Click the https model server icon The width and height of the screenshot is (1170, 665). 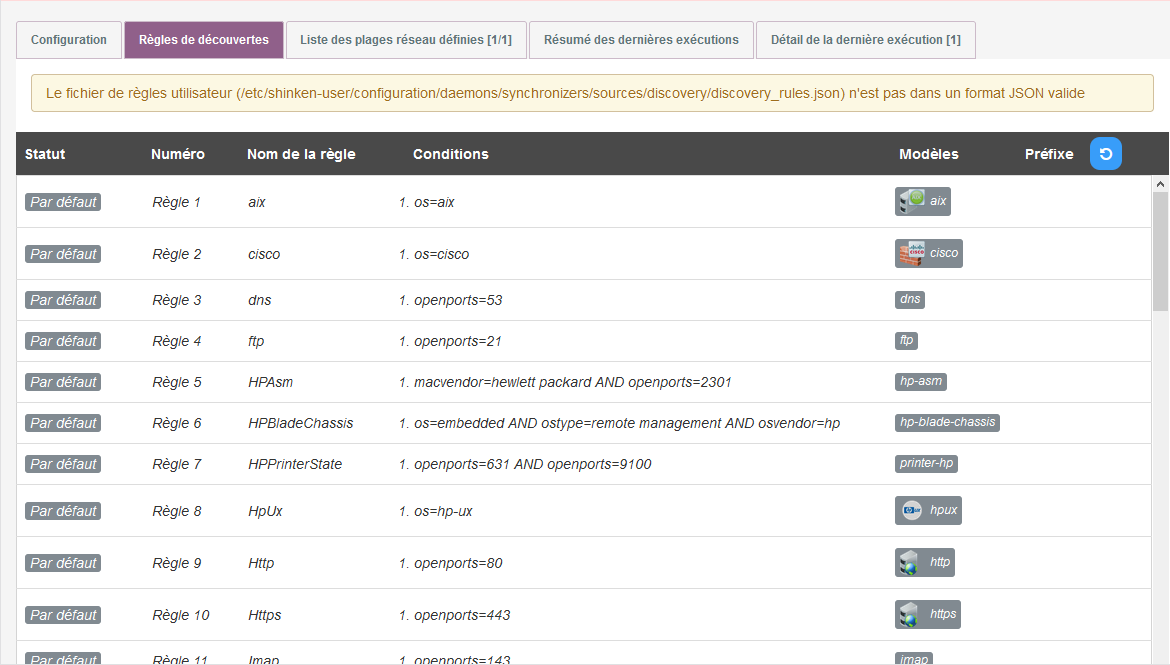tap(909, 615)
